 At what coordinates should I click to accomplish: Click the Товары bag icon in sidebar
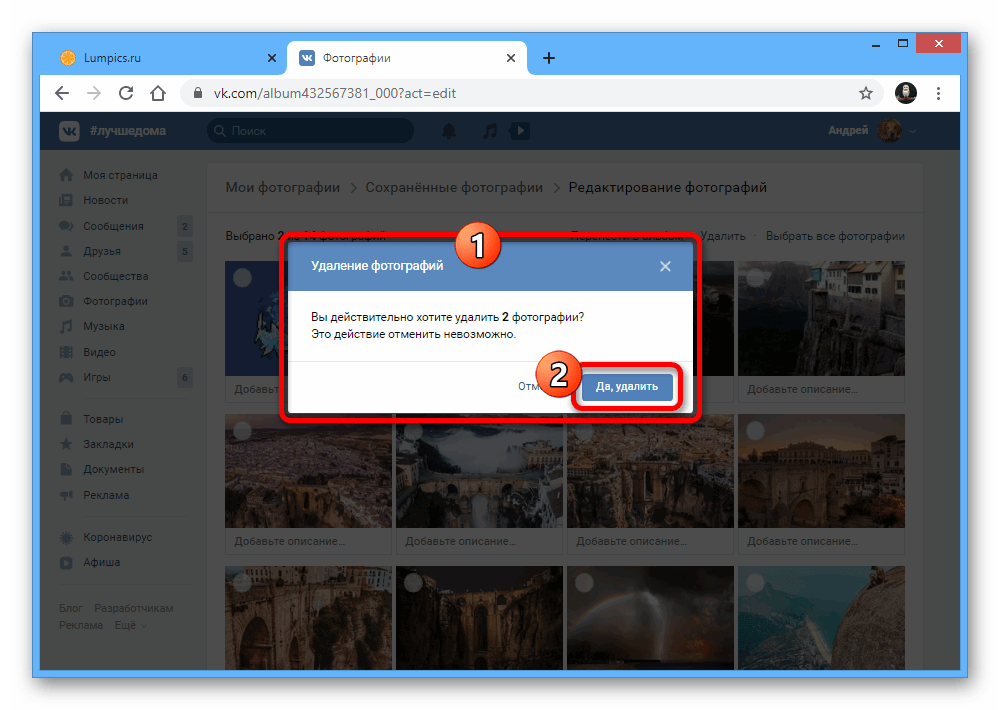coord(66,418)
